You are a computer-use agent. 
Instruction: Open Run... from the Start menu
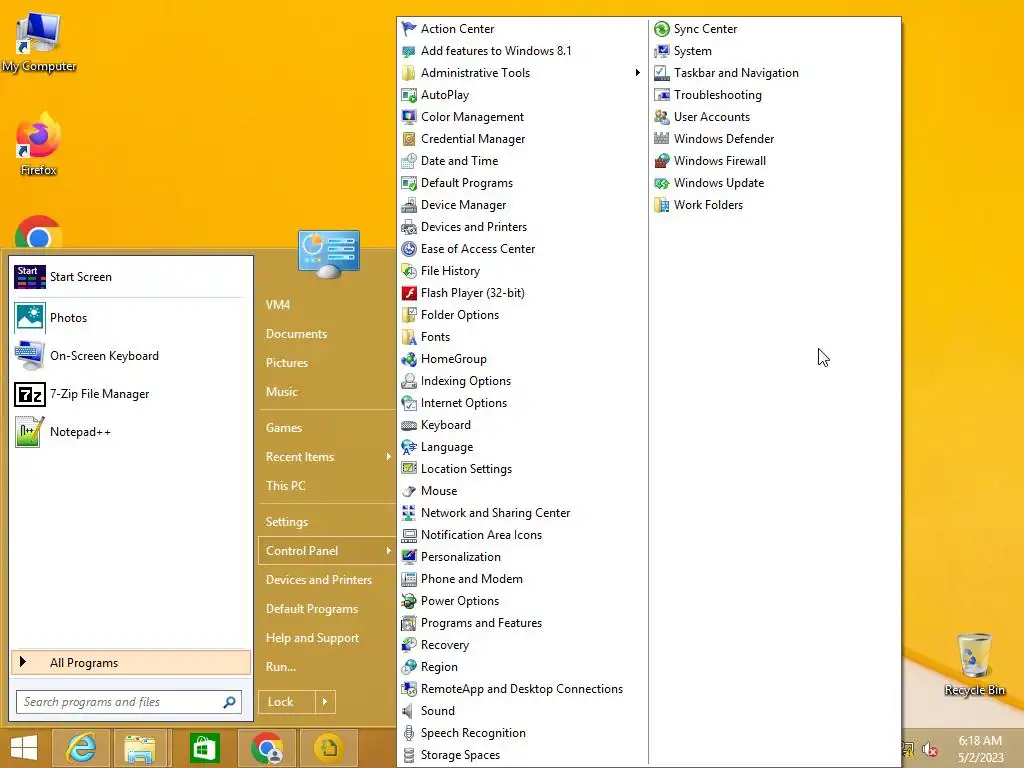pos(281,667)
